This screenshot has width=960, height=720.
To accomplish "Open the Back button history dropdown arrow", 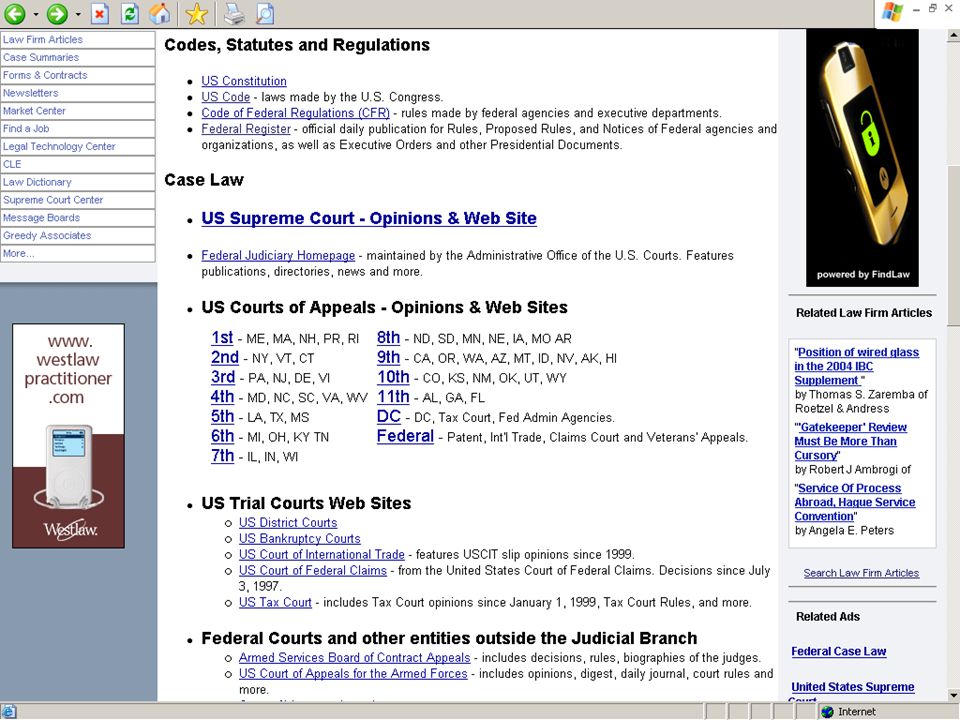I will click(x=36, y=14).
